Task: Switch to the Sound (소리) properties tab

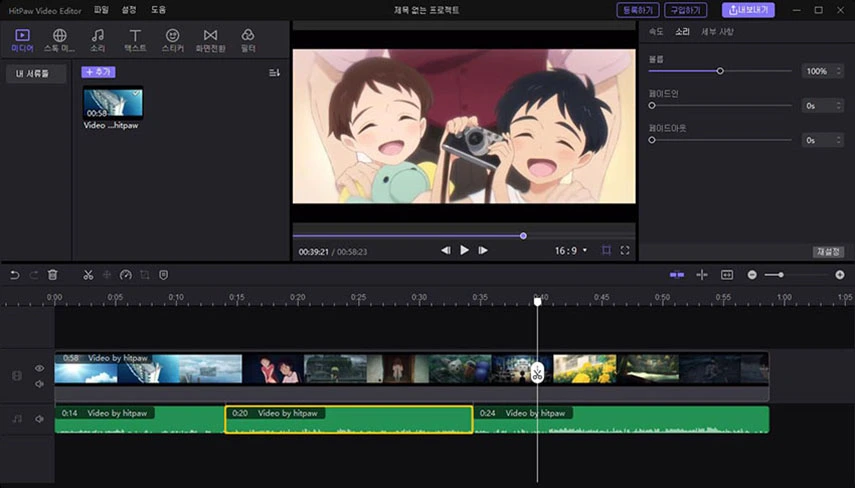Action: tap(682, 32)
